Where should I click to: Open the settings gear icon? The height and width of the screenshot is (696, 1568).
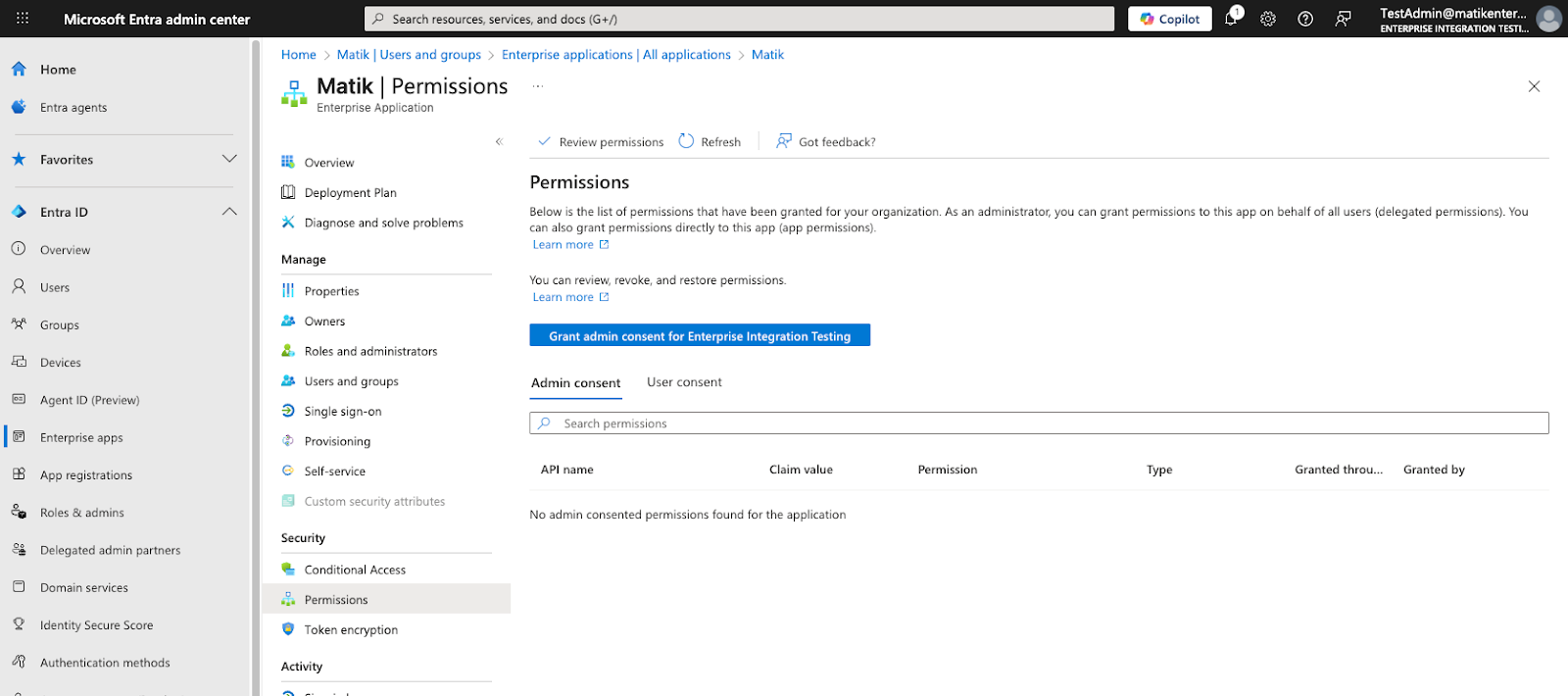click(1268, 19)
